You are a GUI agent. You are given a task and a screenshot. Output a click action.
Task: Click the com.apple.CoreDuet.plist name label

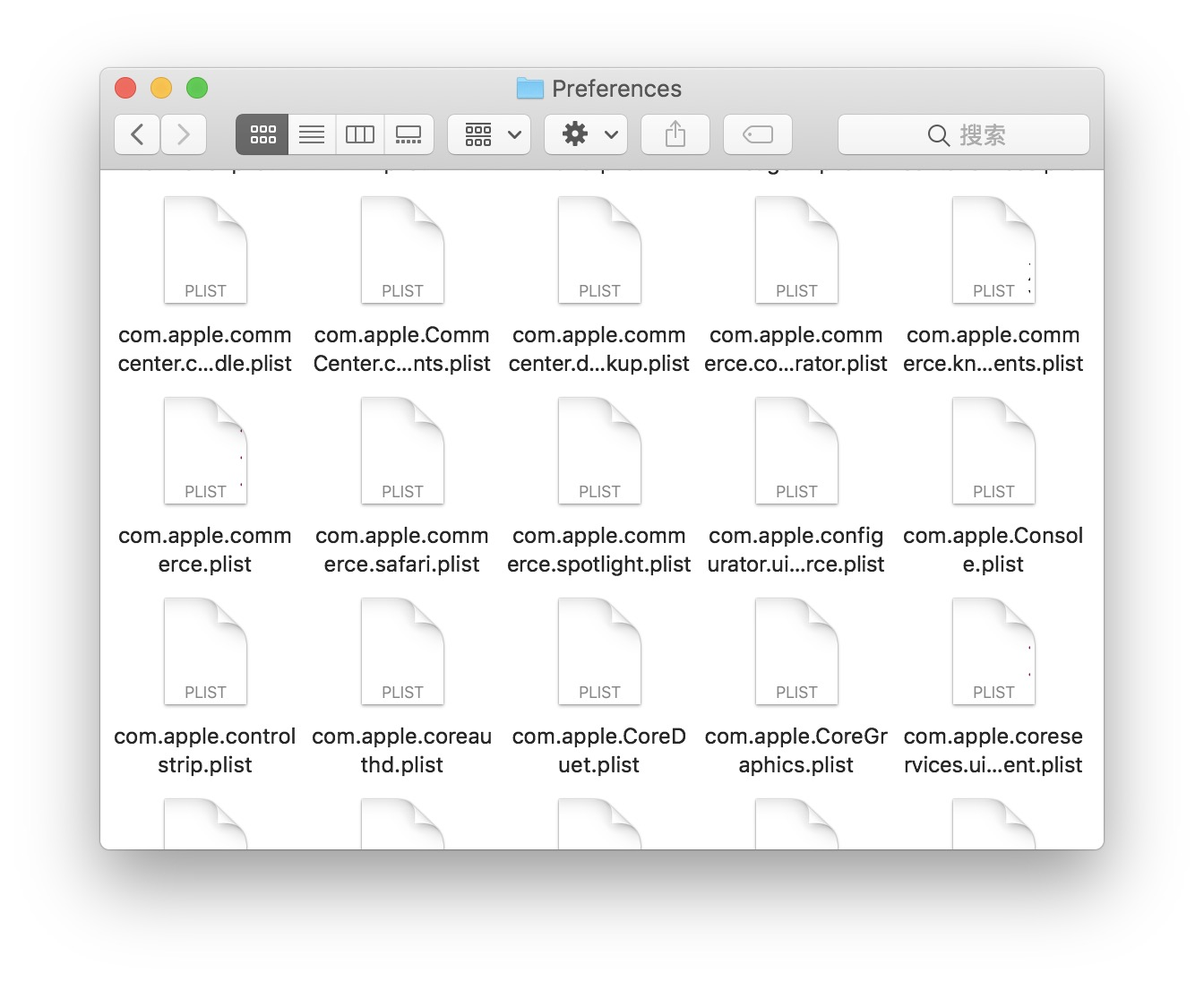pos(599,751)
